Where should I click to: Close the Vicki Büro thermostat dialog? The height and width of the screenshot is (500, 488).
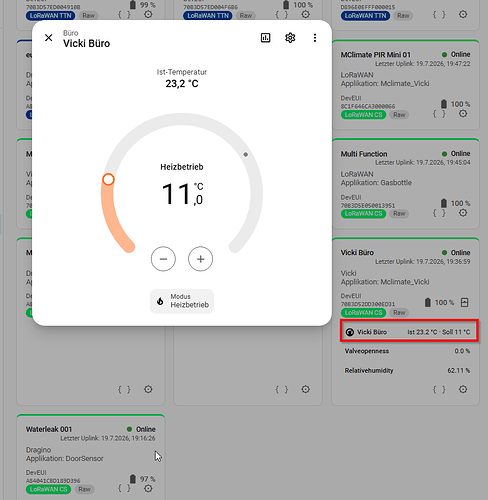coord(49,38)
